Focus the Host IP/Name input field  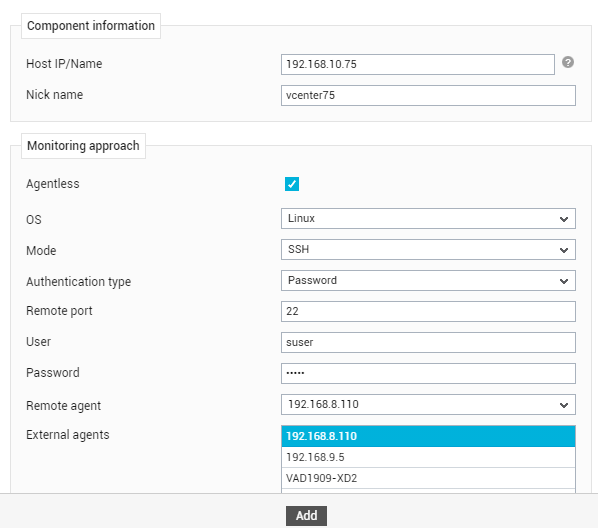pyautogui.click(x=418, y=64)
